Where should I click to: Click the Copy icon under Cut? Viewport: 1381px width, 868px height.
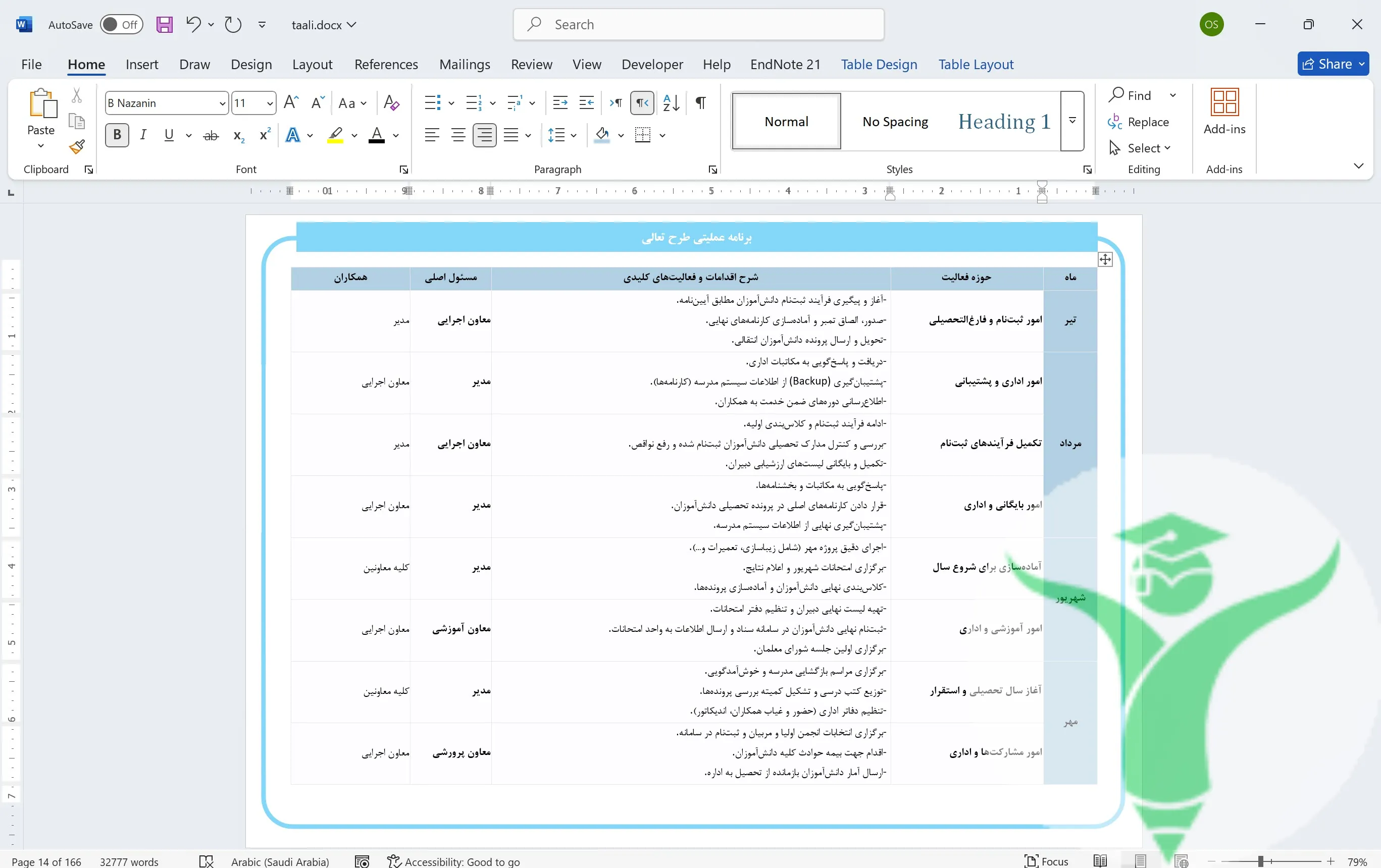pos(77,121)
